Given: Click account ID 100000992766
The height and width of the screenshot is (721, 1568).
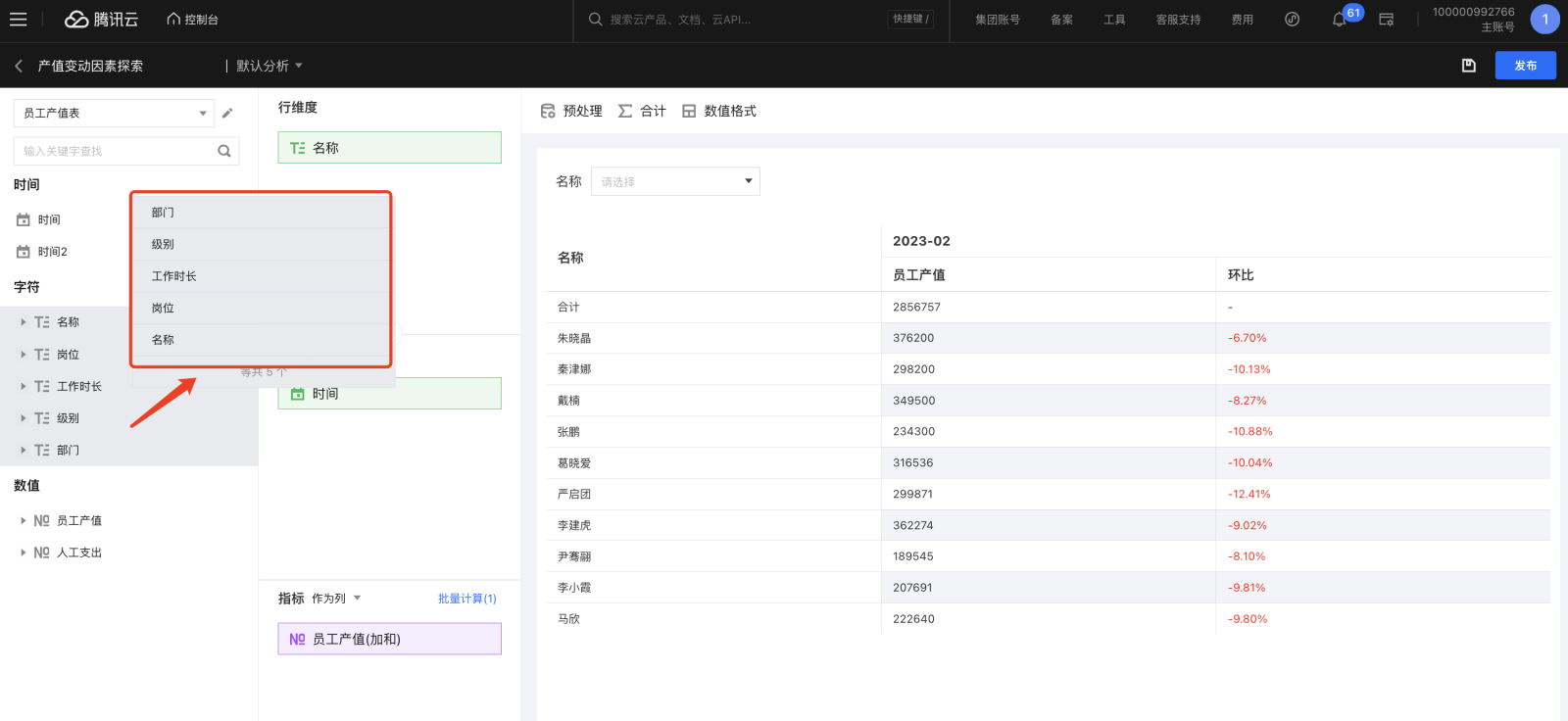Looking at the screenshot, I should [x=1473, y=12].
